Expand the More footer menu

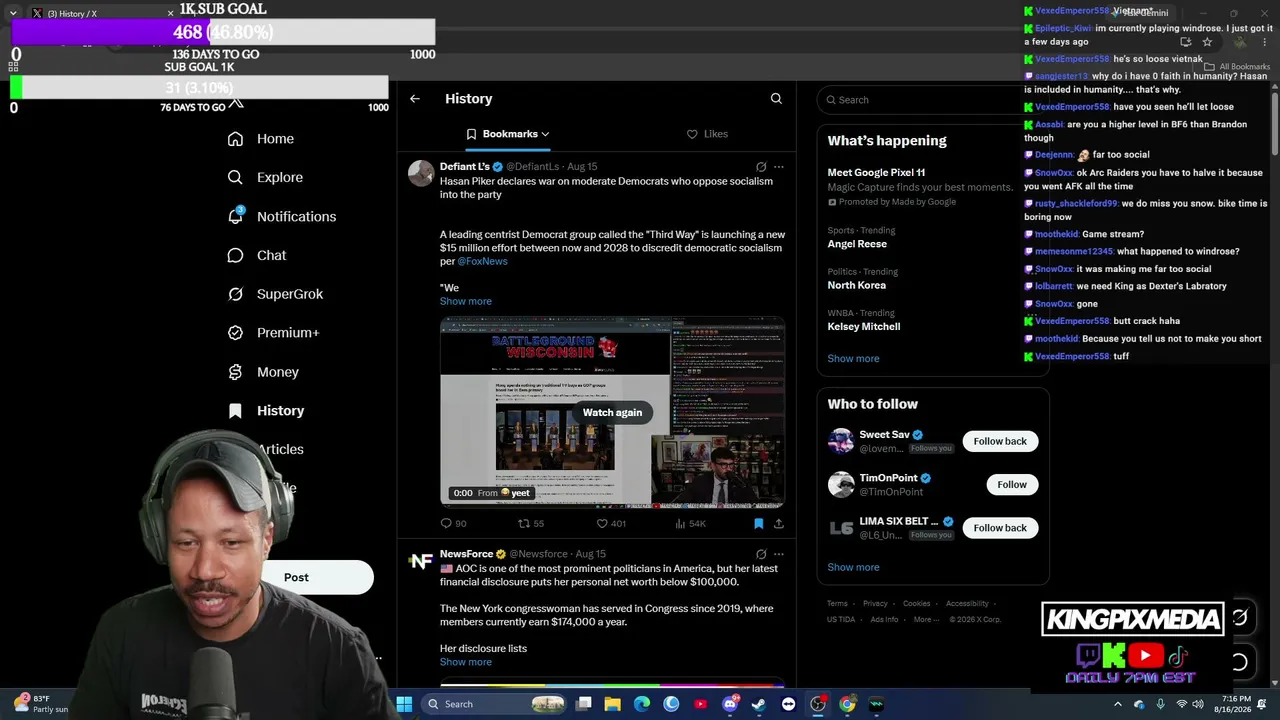926,619
